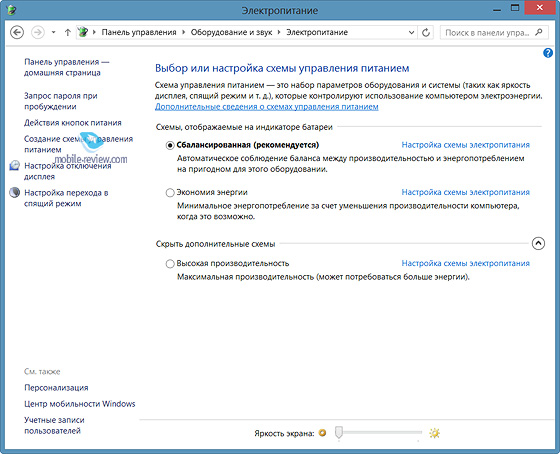Maximize the Электропитание window
The width and height of the screenshot is (560, 454).
coord(515,8)
